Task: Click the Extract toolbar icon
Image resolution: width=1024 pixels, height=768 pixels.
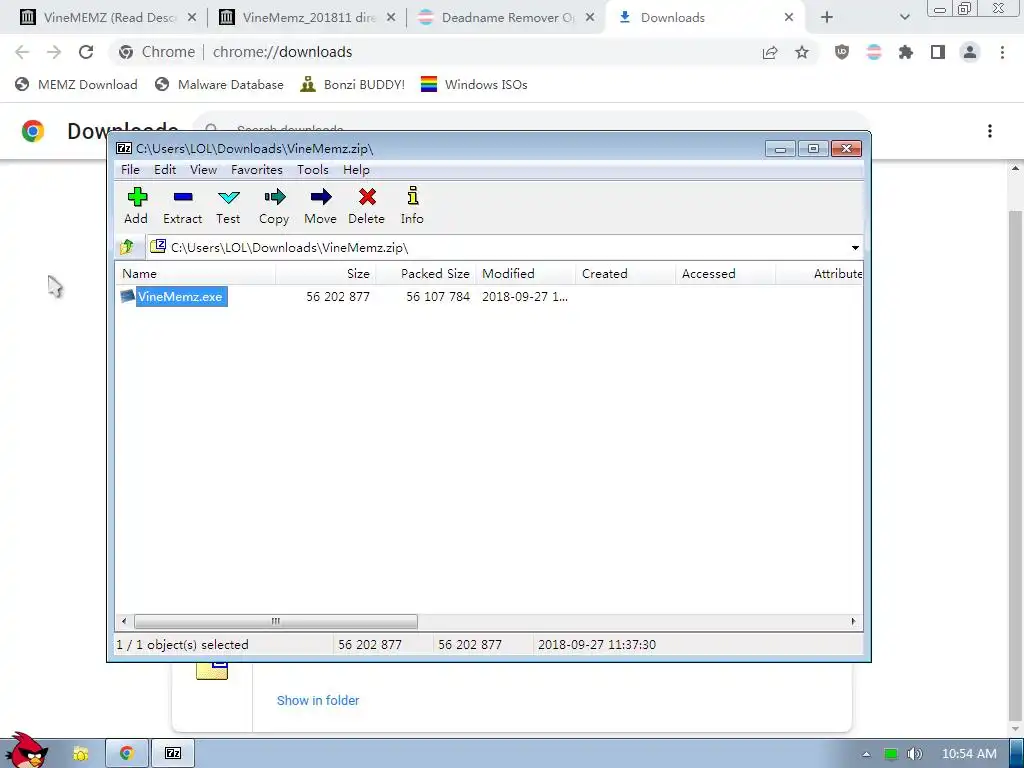Action: click(x=183, y=206)
